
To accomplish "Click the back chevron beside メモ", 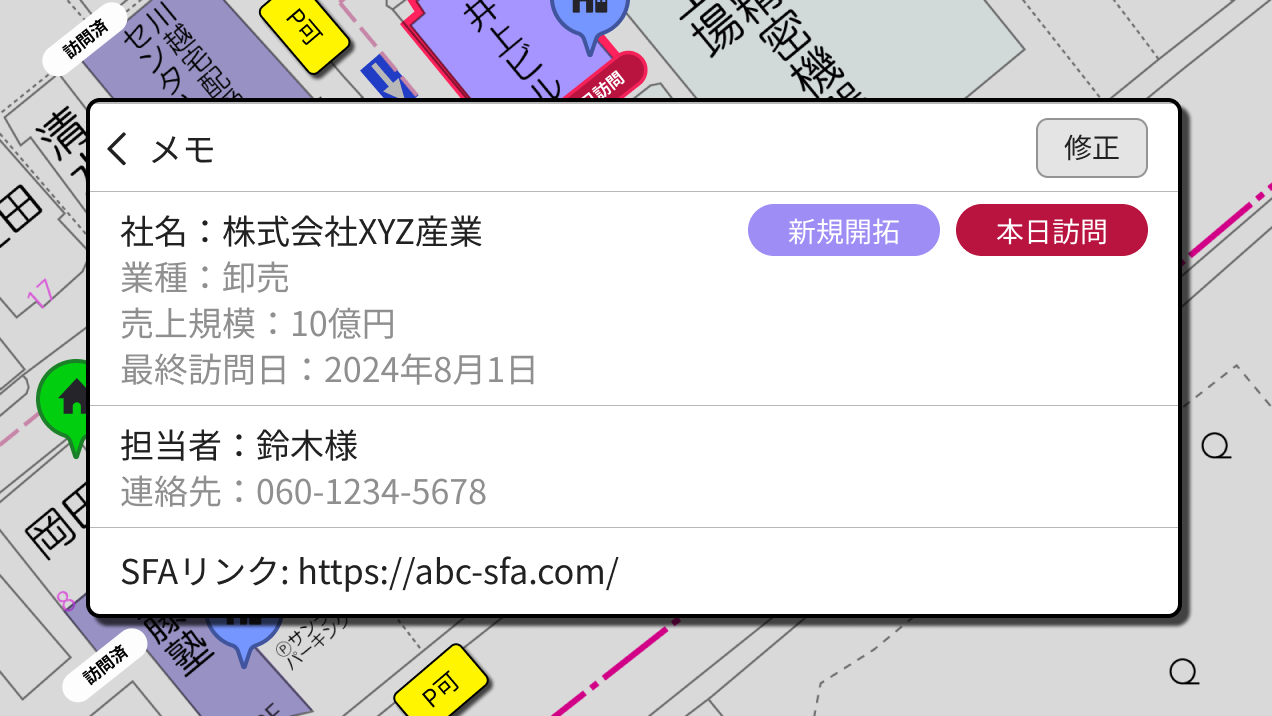I will 118,149.
